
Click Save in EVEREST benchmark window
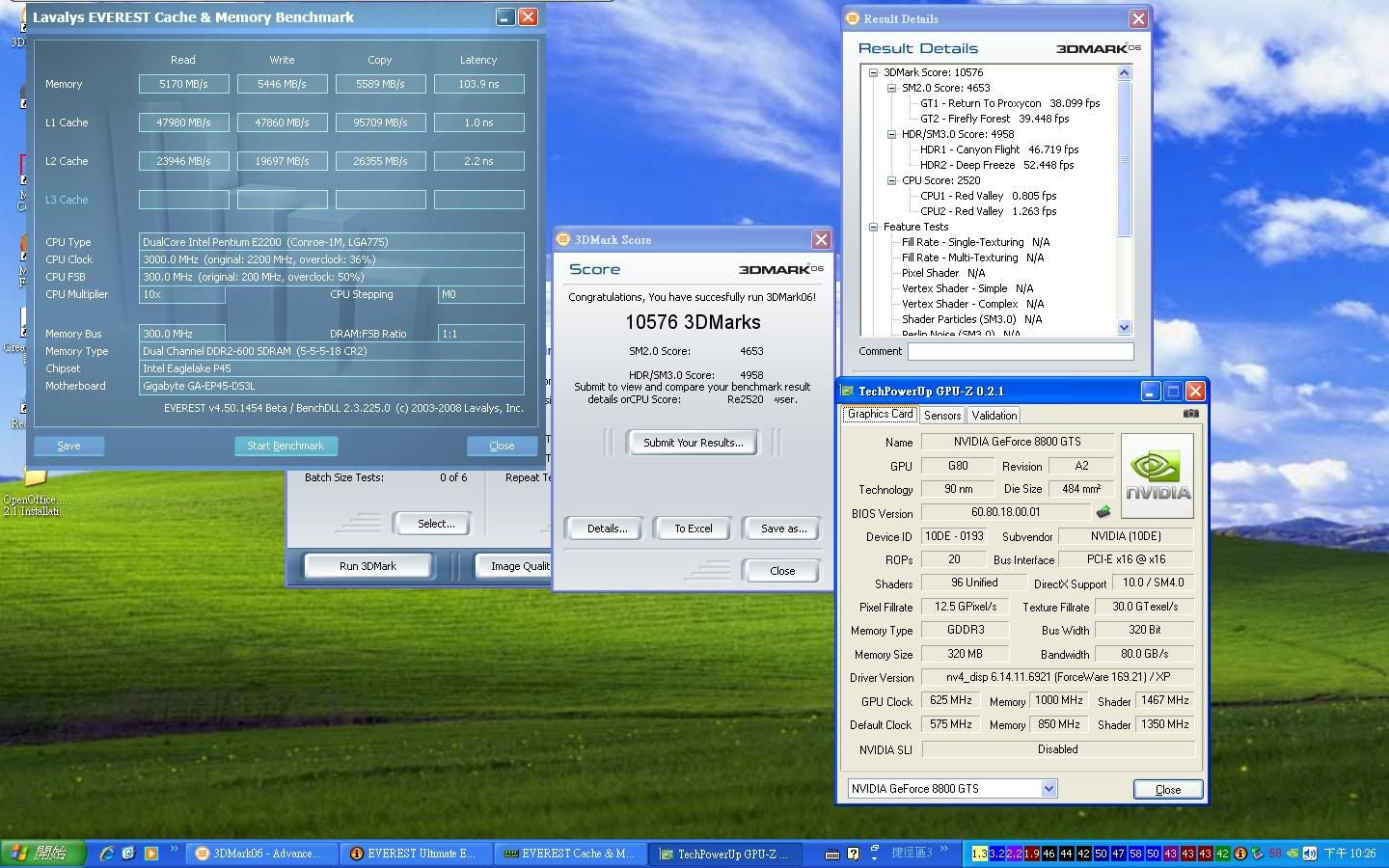coord(68,446)
